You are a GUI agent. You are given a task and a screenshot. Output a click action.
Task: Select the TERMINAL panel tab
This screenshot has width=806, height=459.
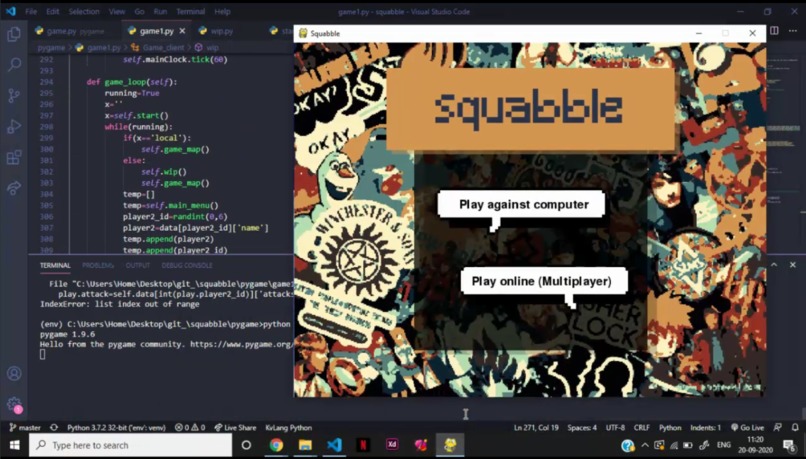55,265
